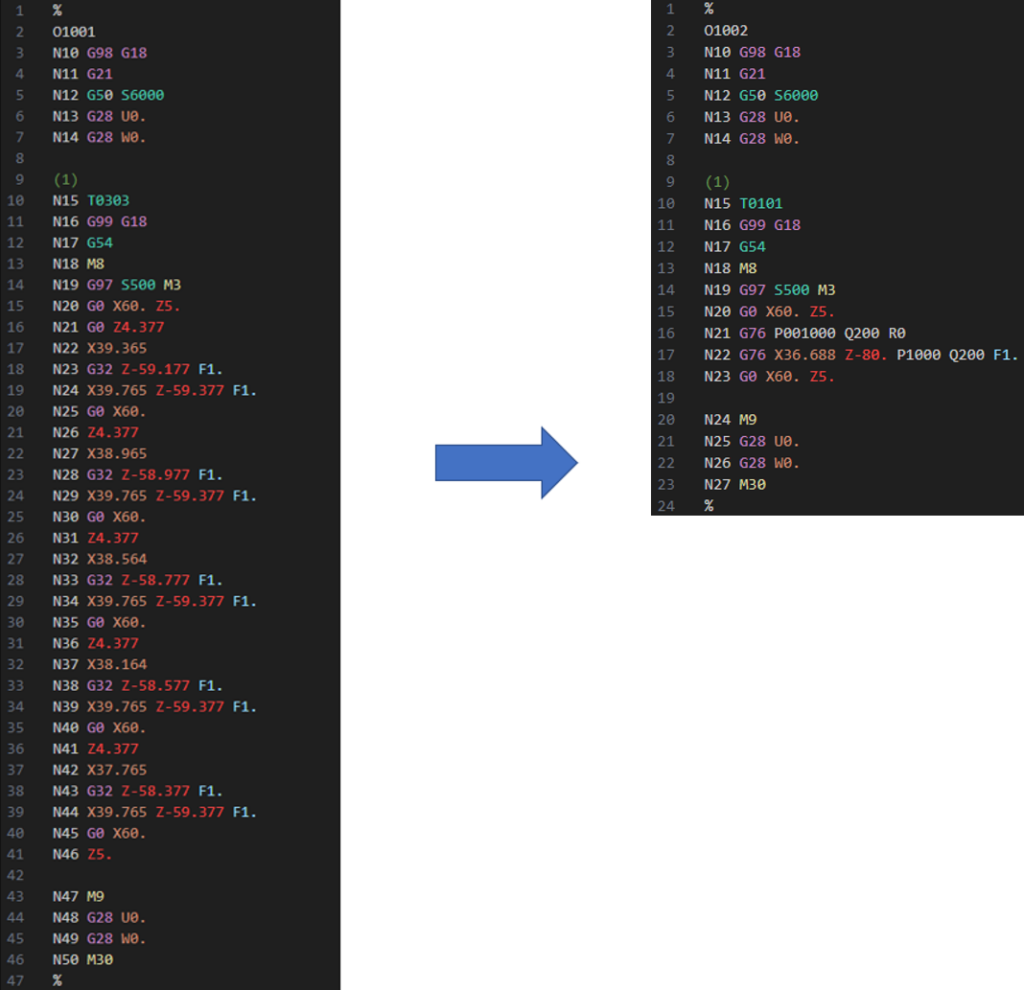This screenshot has height=990, width=1024.
Task: Click the N46 Z5. line
Action: click(x=82, y=854)
